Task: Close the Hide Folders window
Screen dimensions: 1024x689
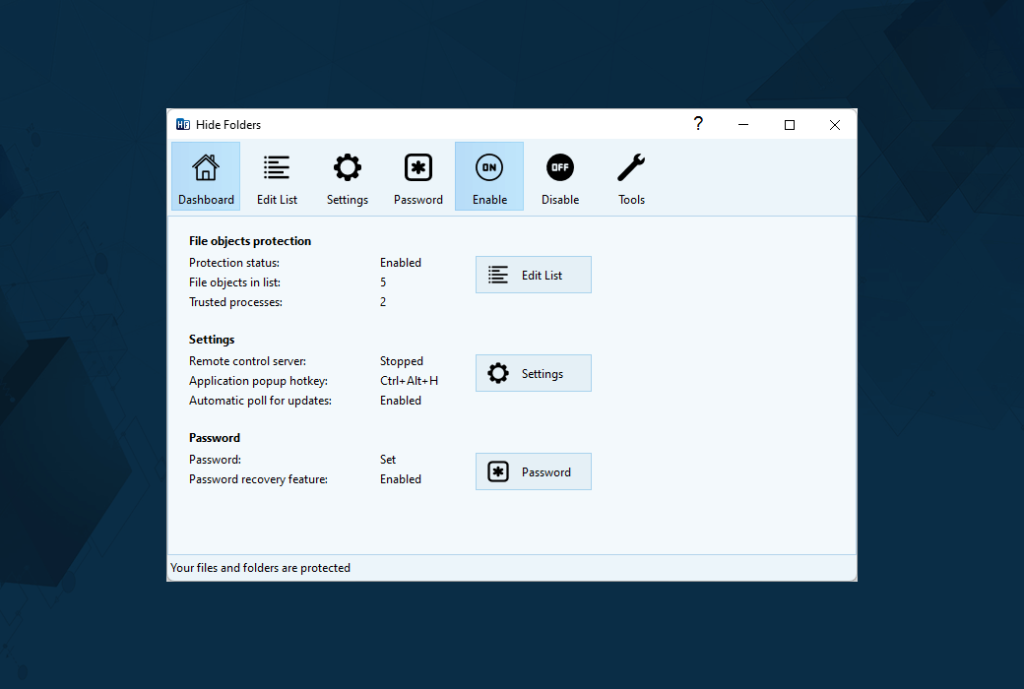Action: [x=835, y=124]
